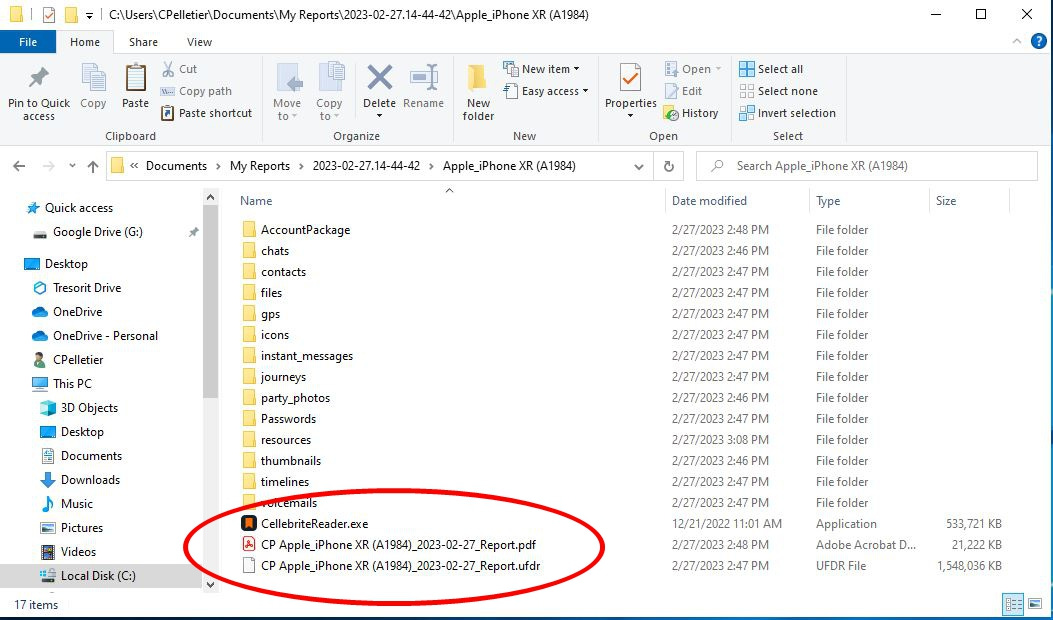The height and width of the screenshot is (620, 1053).
Task: Click Invert selection in ribbon
Action: point(787,113)
